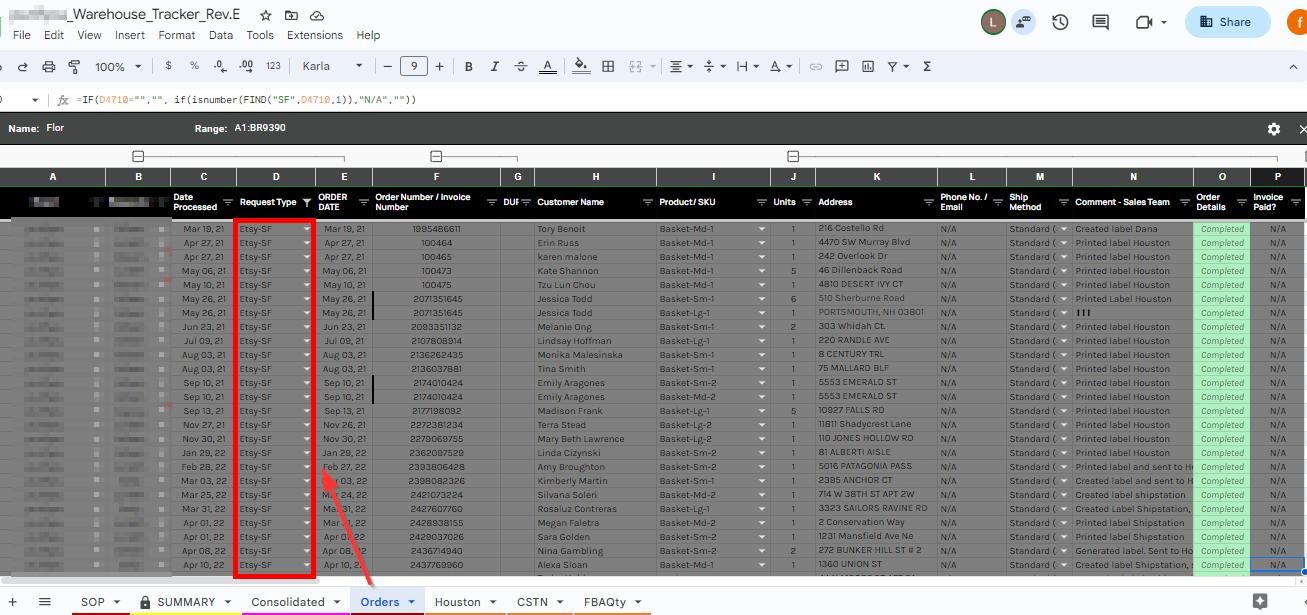Click the move-to-folder icon
Viewport: 1307px width, 615px height.
[x=291, y=16]
